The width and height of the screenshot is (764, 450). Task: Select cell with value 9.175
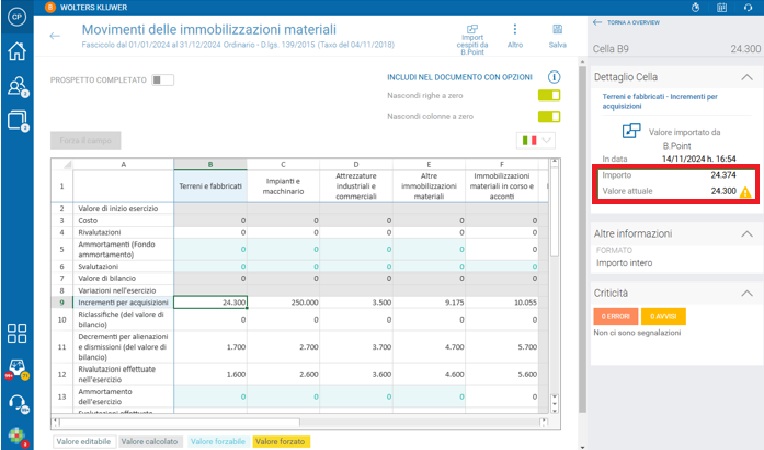tap(429, 302)
